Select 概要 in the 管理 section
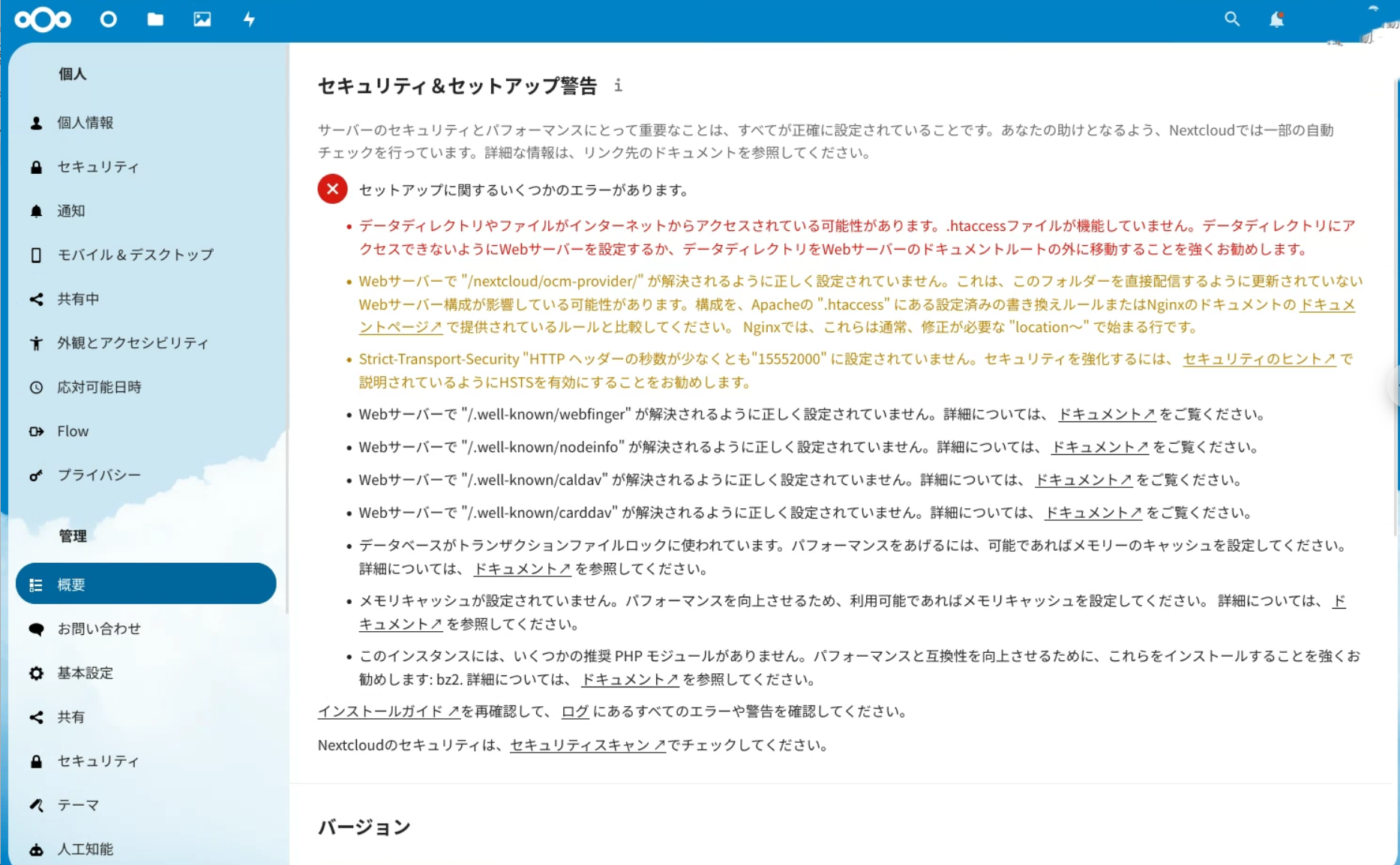This screenshot has width=1400, height=865. [x=145, y=584]
